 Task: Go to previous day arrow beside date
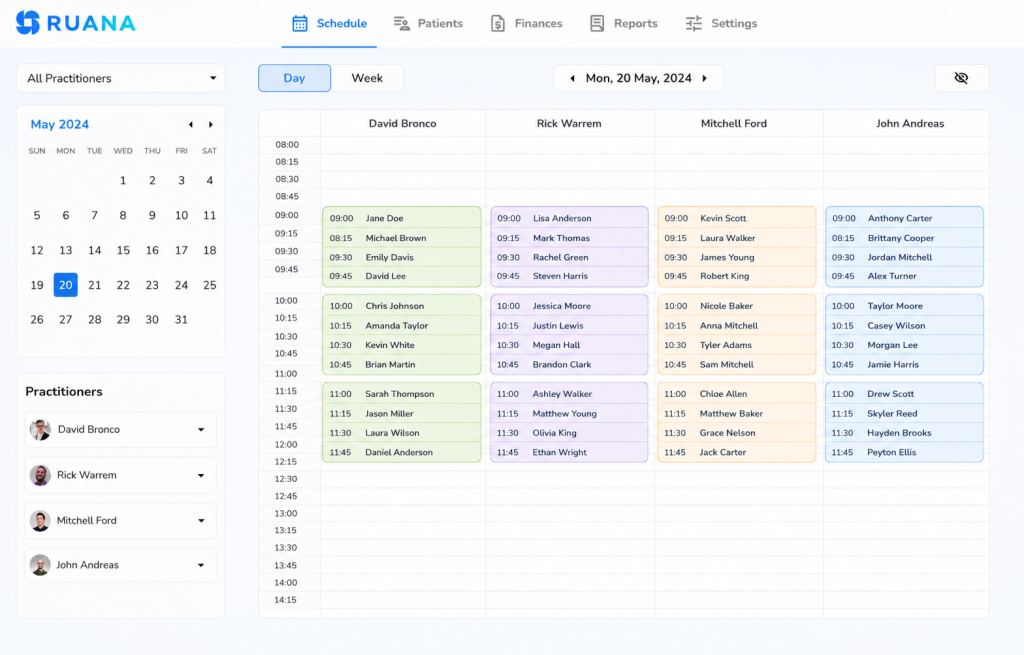(573, 78)
